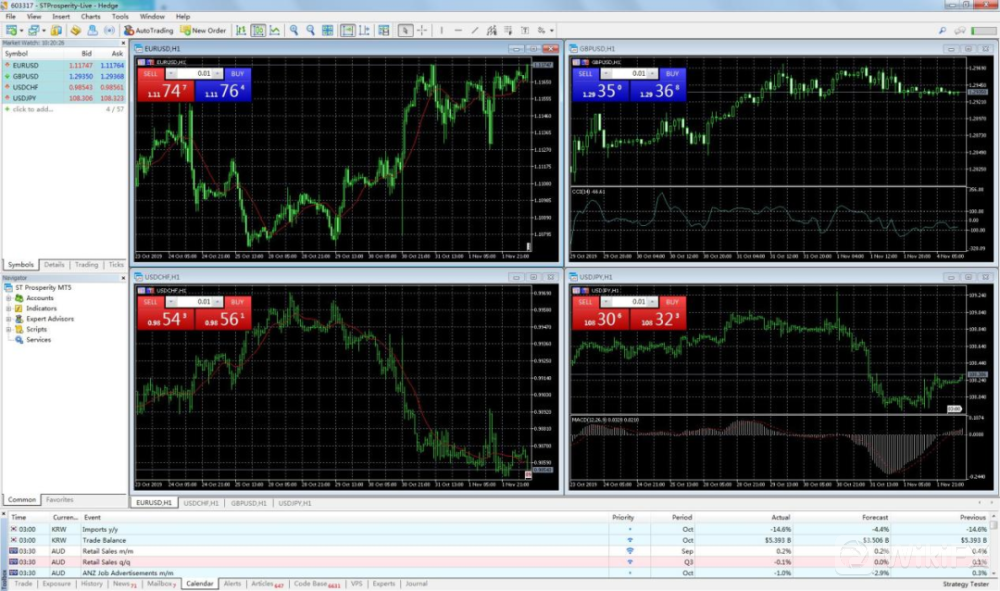The width and height of the screenshot is (1000, 591).
Task: Open the chat bubbles icon top right
Action: pyautogui.click(x=960, y=30)
